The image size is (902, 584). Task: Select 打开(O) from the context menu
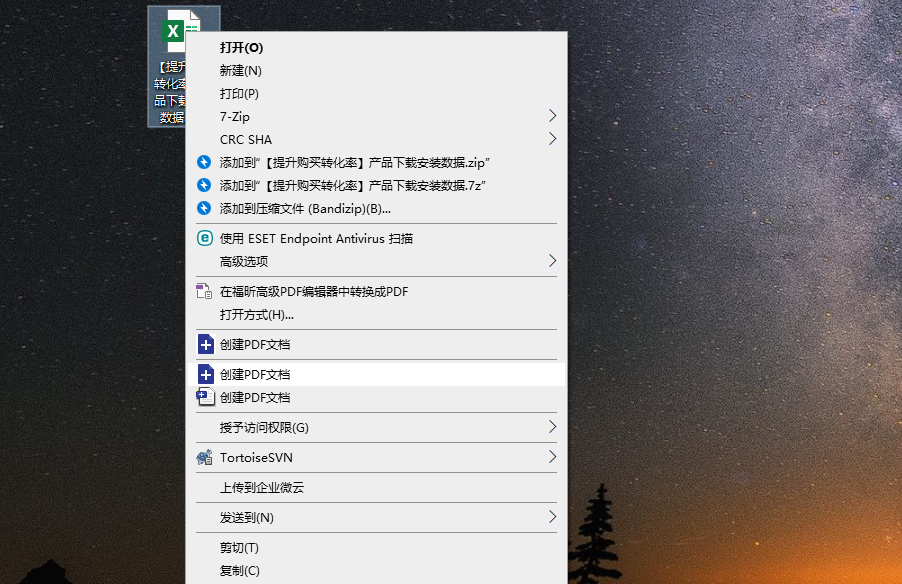coord(240,47)
